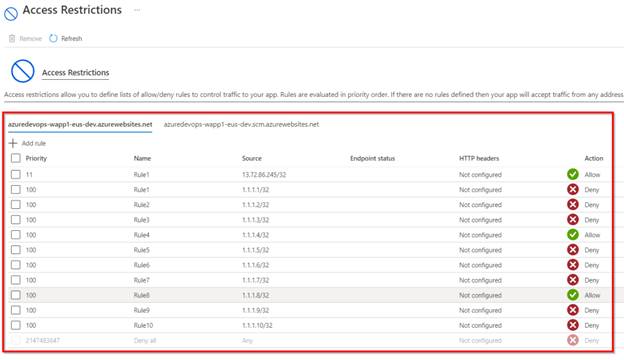Click the Rule7 name cell
Image resolution: width=624 pixels, height=360 pixels.
tap(142, 280)
